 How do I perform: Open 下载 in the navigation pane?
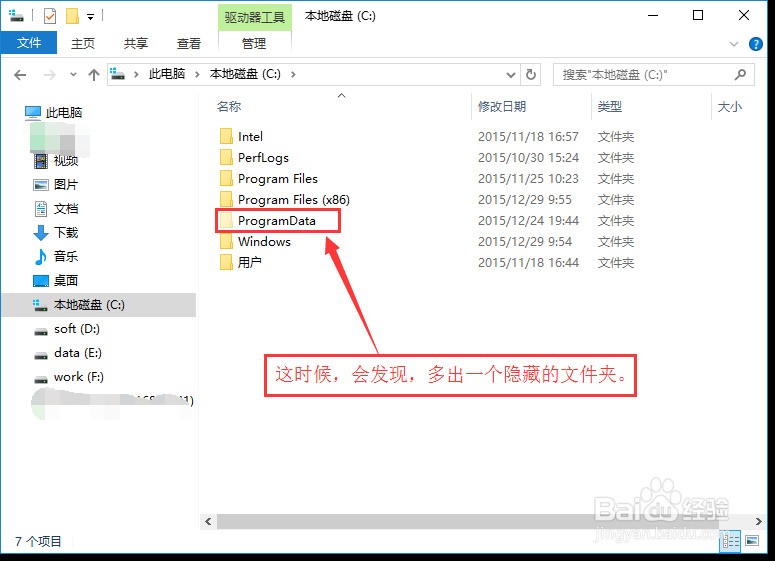(x=56, y=232)
